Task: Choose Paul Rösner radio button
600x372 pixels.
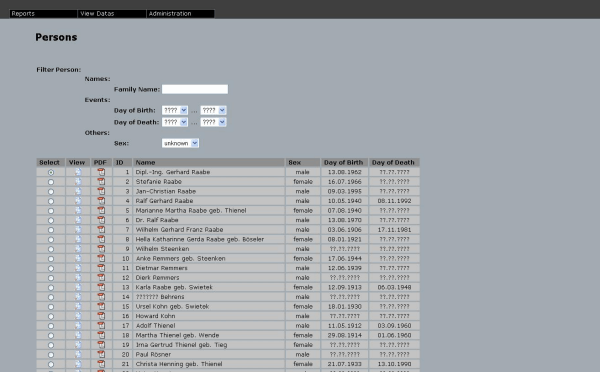Action: 51,355
